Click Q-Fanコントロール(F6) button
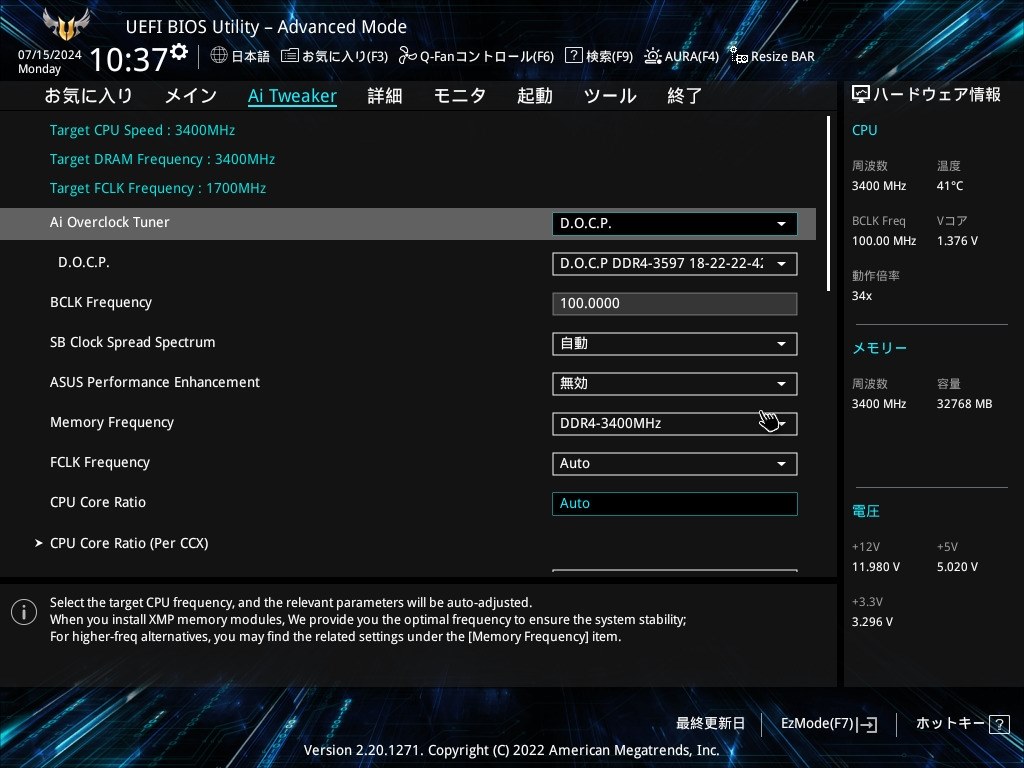This screenshot has height=768, width=1024. point(477,56)
